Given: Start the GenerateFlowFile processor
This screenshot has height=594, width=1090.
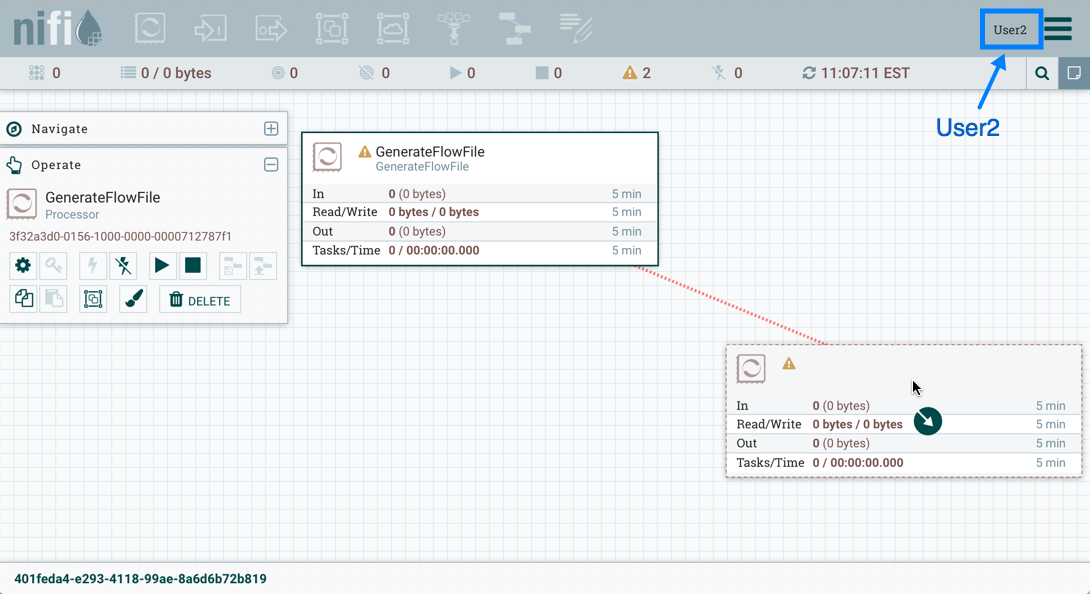Looking at the screenshot, I should point(161,266).
